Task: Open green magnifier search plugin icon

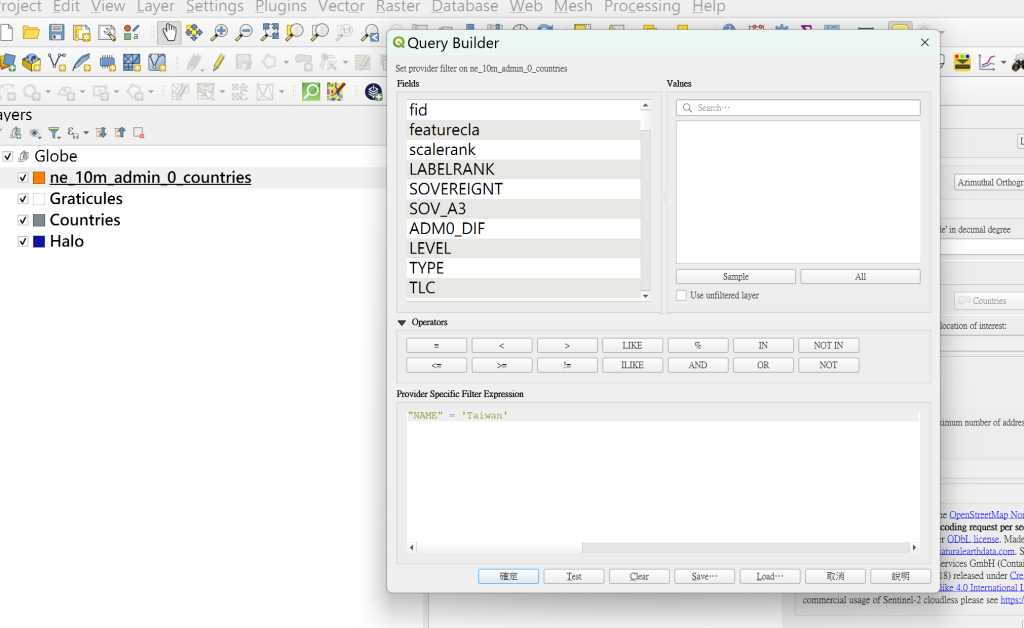Action: (311, 91)
